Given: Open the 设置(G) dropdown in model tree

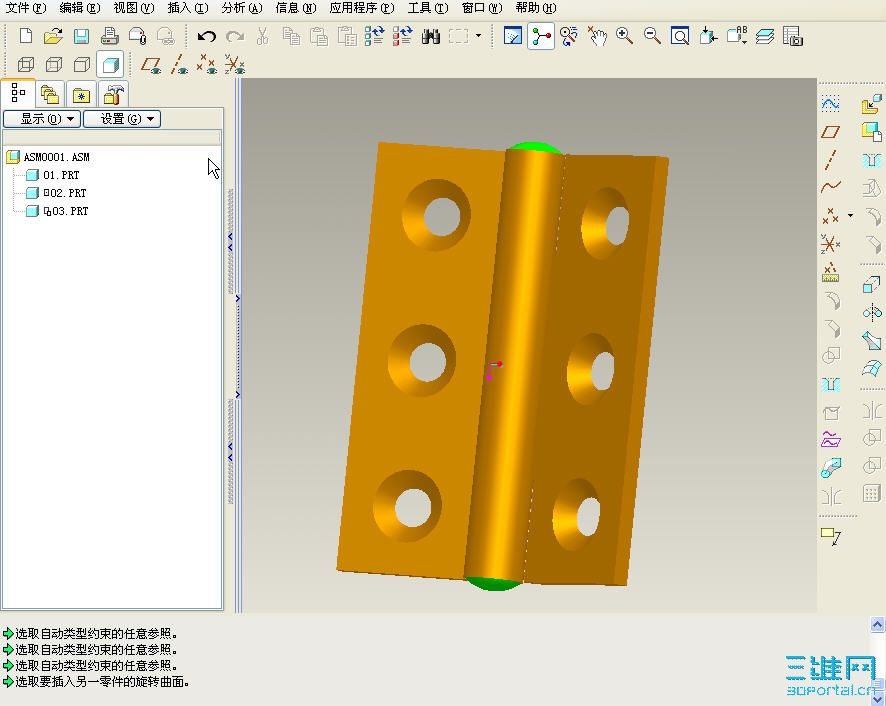Looking at the screenshot, I should coord(122,119).
